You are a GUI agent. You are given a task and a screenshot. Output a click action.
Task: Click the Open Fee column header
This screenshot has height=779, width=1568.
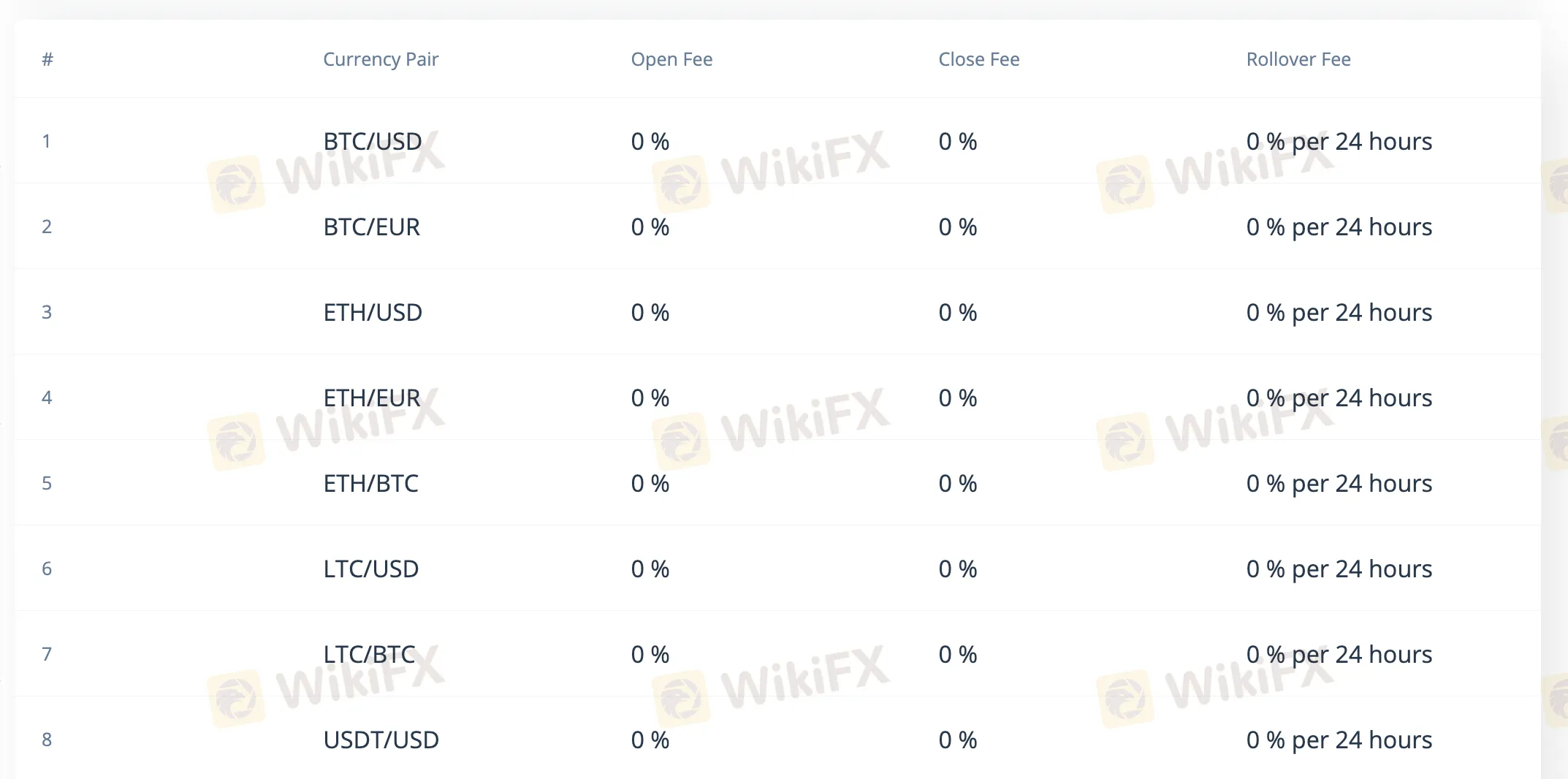[x=671, y=59]
